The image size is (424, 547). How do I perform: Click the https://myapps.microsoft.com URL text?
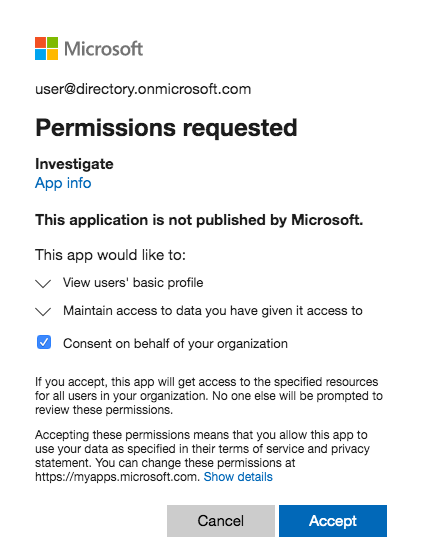pyautogui.click(x=118, y=477)
